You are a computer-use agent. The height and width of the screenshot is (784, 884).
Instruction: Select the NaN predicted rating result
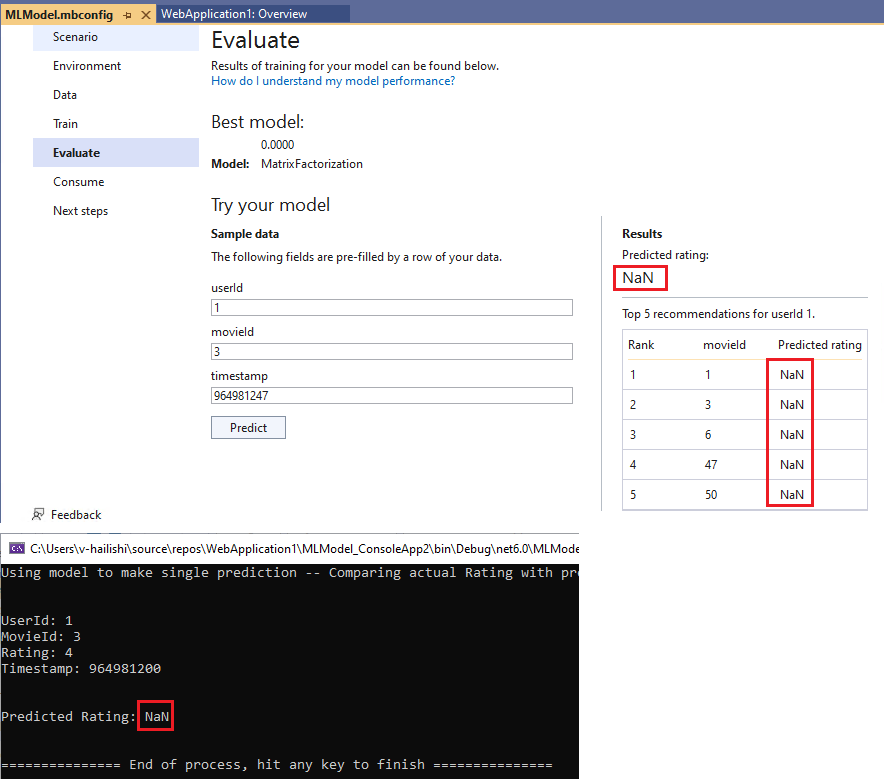coord(638,277)
